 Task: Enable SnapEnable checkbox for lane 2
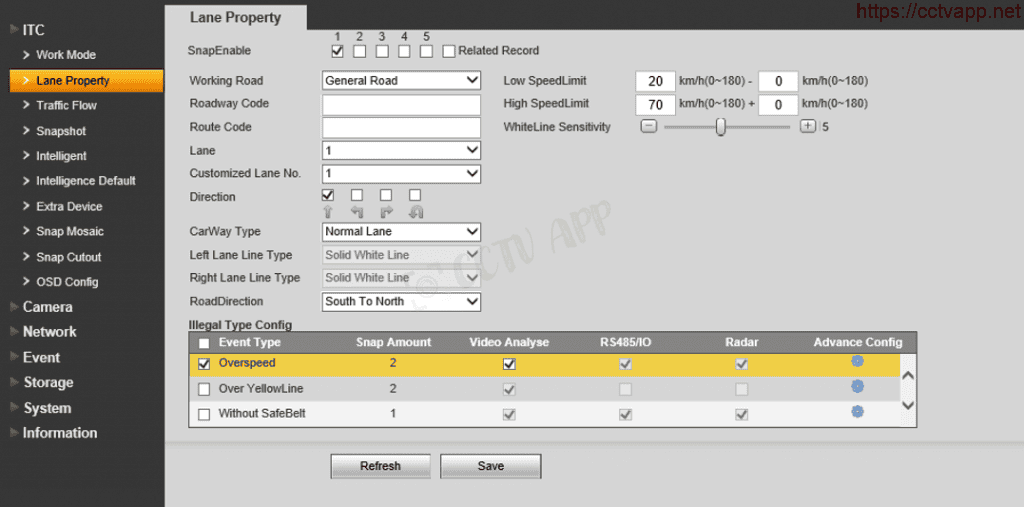pos(359,51)
